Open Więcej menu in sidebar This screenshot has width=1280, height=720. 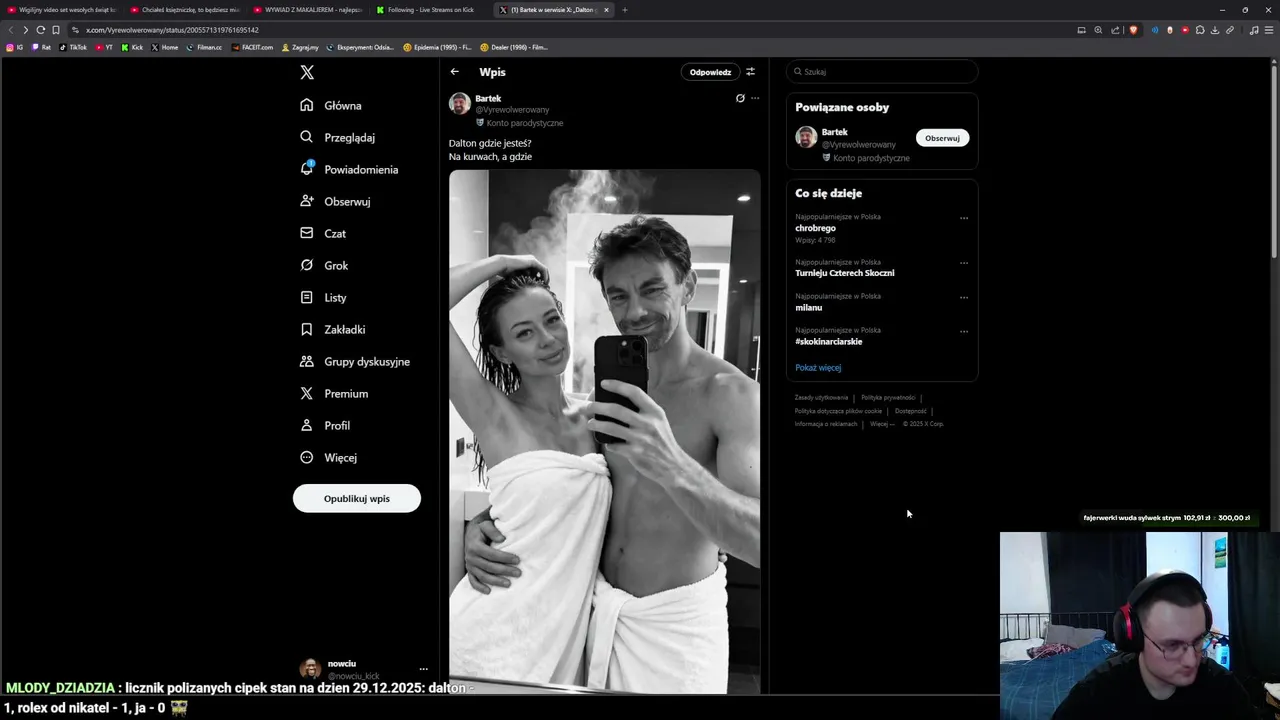(x=328, y=457)
